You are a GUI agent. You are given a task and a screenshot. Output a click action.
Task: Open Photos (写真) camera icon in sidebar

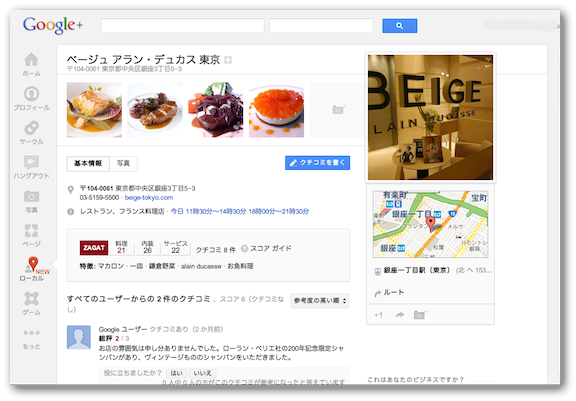[x=32, y=196]
